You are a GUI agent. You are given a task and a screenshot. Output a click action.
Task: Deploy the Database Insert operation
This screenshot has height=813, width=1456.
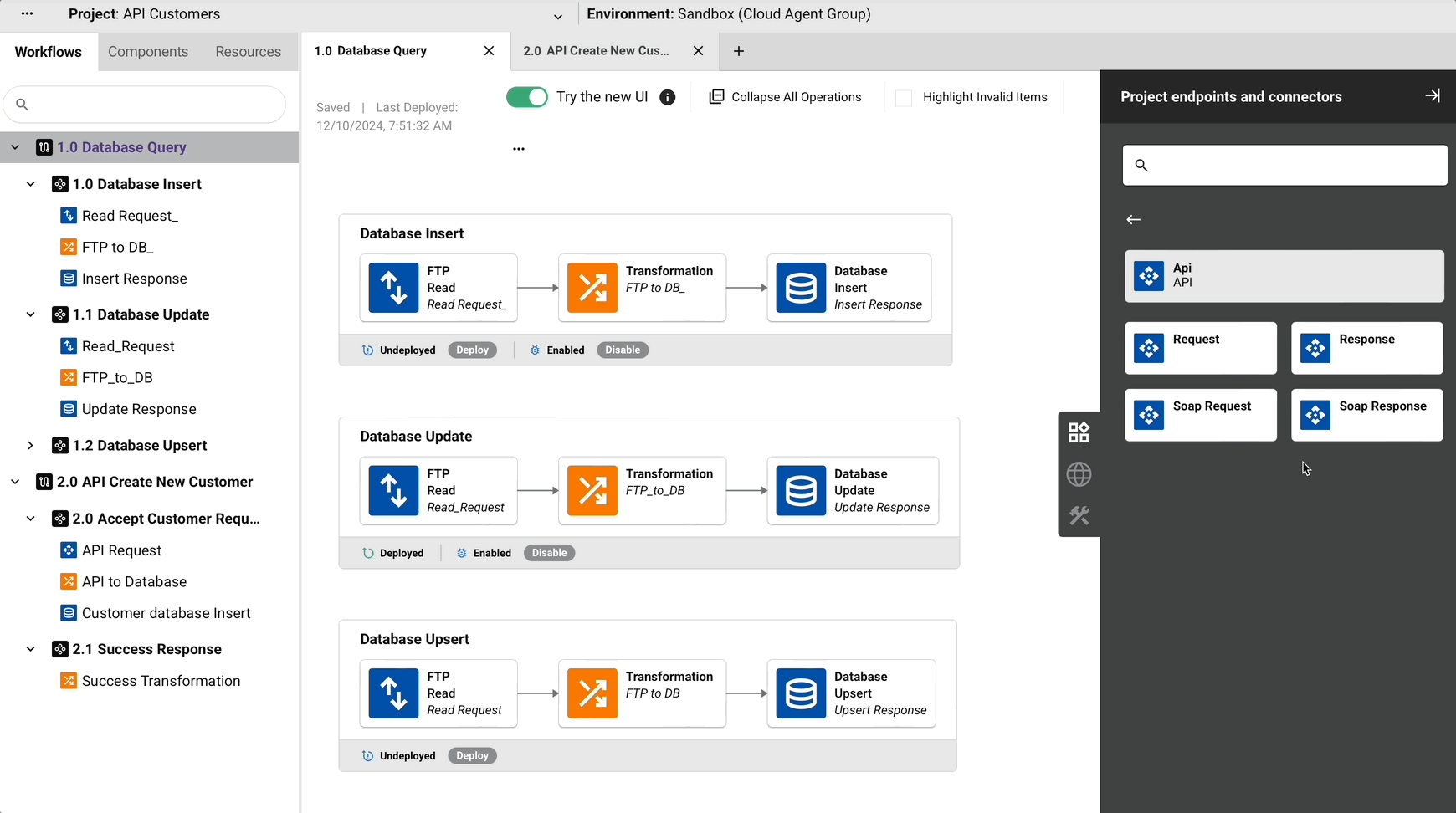coord(472,350)
